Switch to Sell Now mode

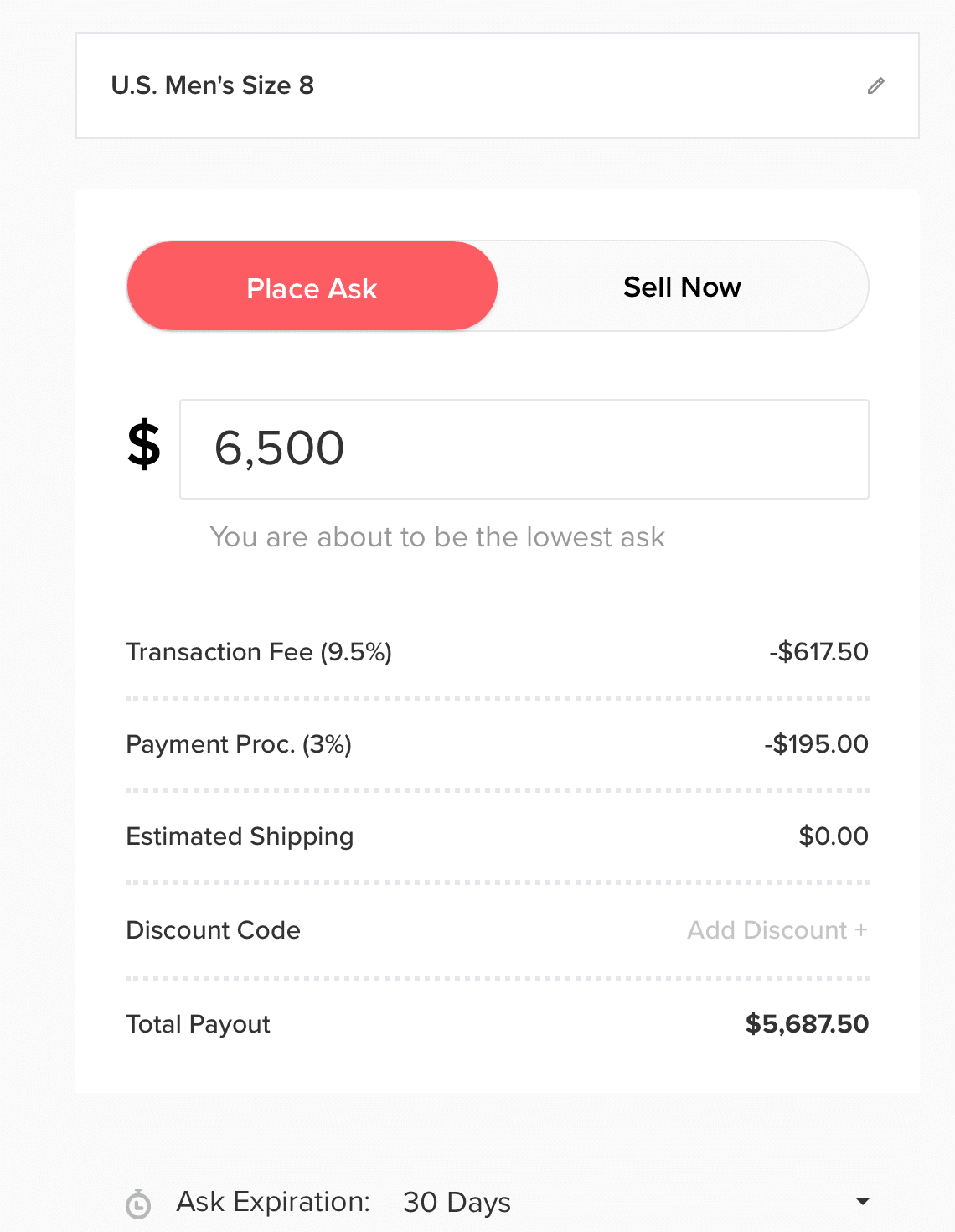pos(682,287)
